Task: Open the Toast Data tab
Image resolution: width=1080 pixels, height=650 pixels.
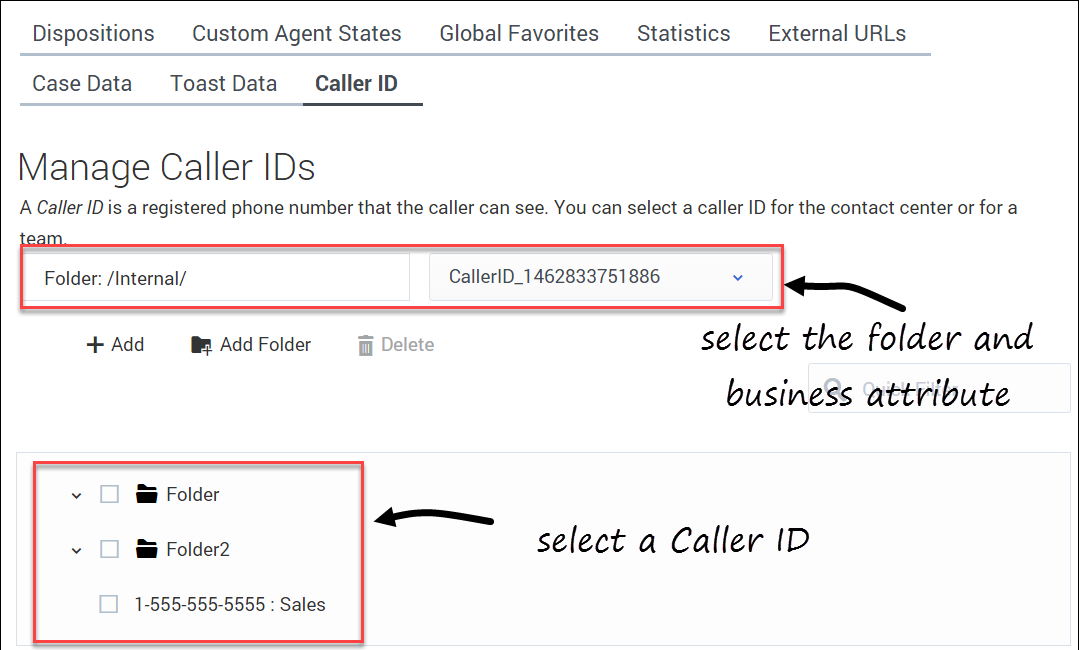Action: (223, 83)
